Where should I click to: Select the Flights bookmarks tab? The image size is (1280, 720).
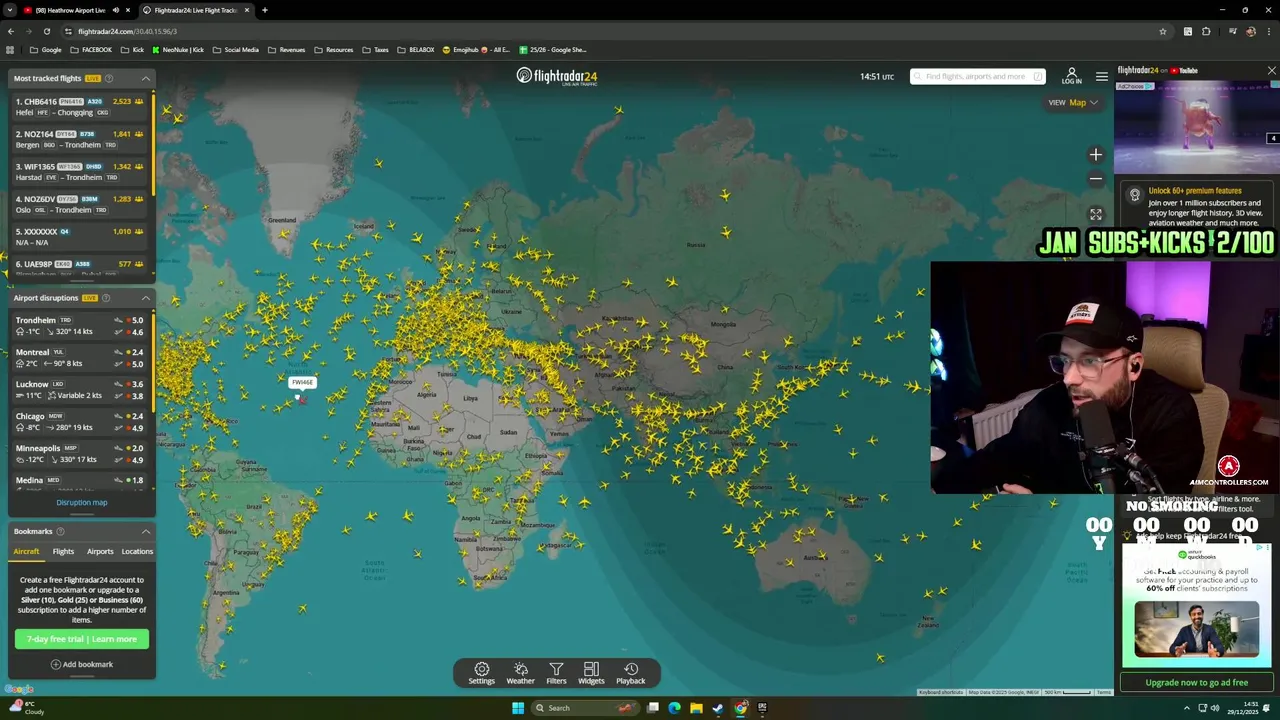pos(63,551)
